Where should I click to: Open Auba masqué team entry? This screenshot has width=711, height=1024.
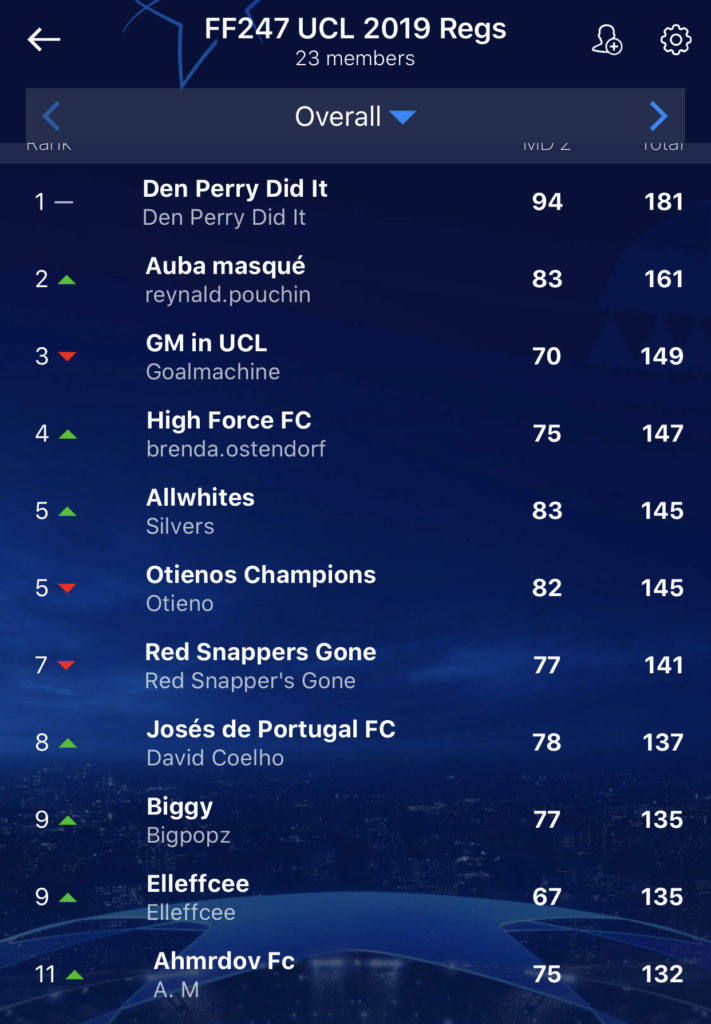(355, 280)
